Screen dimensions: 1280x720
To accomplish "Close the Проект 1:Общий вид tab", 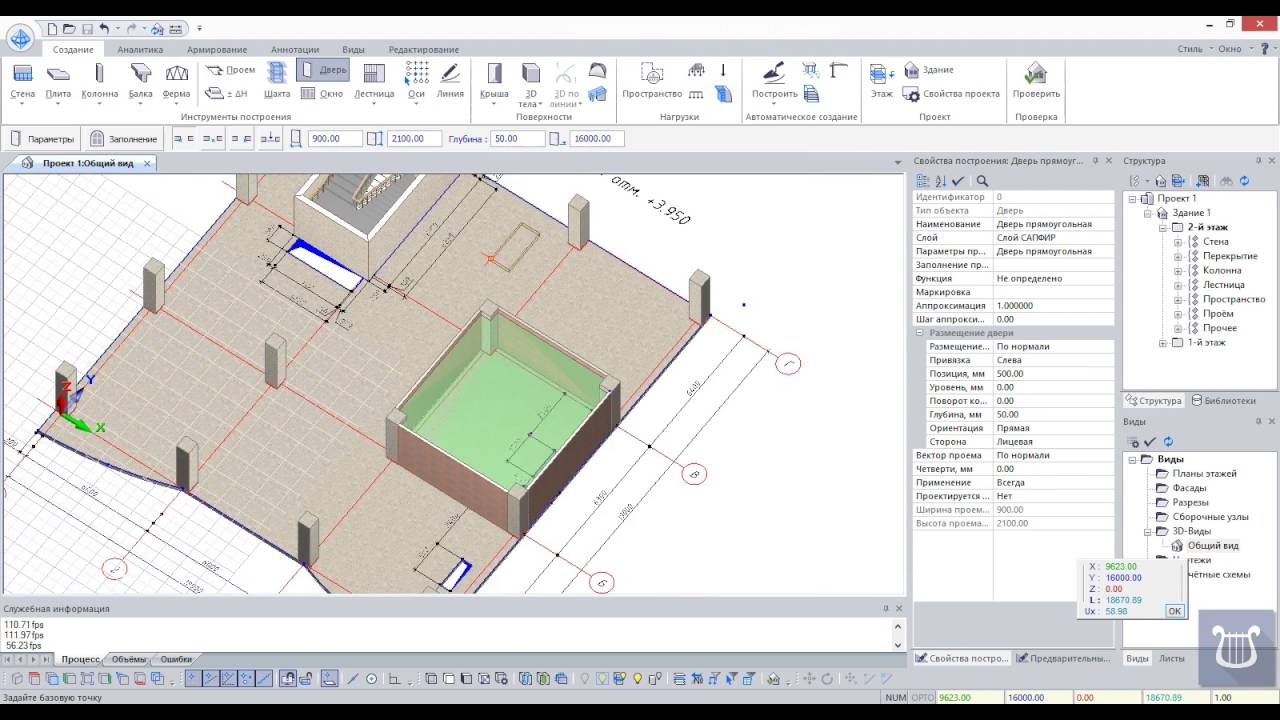I will click(x=147, y=163).
